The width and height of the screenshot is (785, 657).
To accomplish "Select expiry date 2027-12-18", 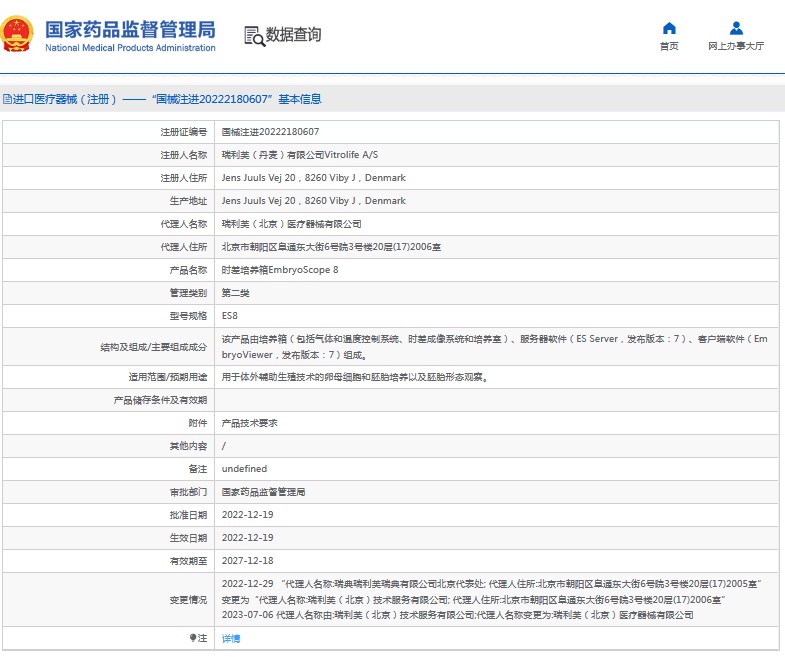I will 247,561.
